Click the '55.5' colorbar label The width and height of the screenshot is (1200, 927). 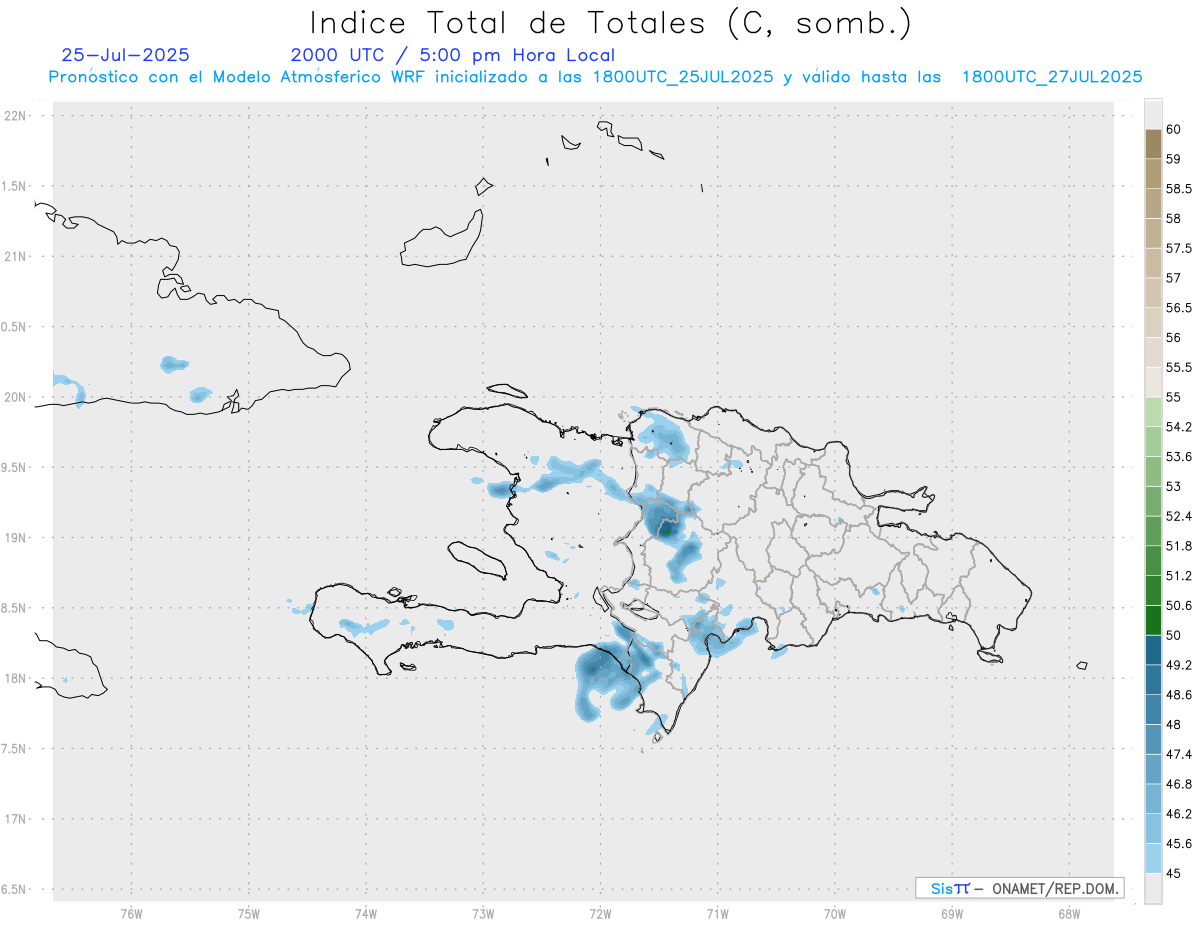click(1179, 368)
